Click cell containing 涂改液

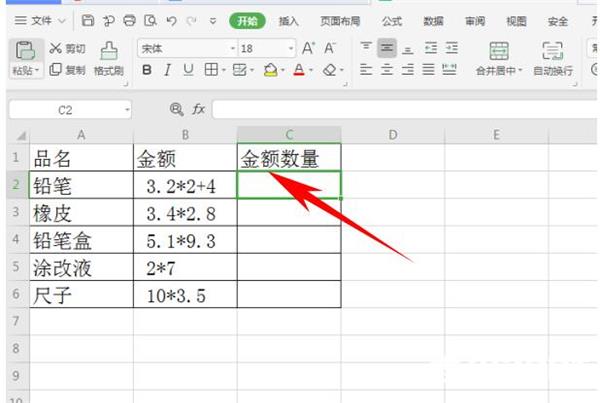[82, 267]
